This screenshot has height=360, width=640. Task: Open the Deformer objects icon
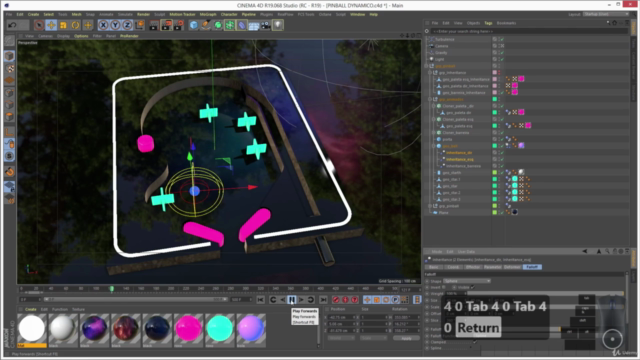[x=242, y=25]
